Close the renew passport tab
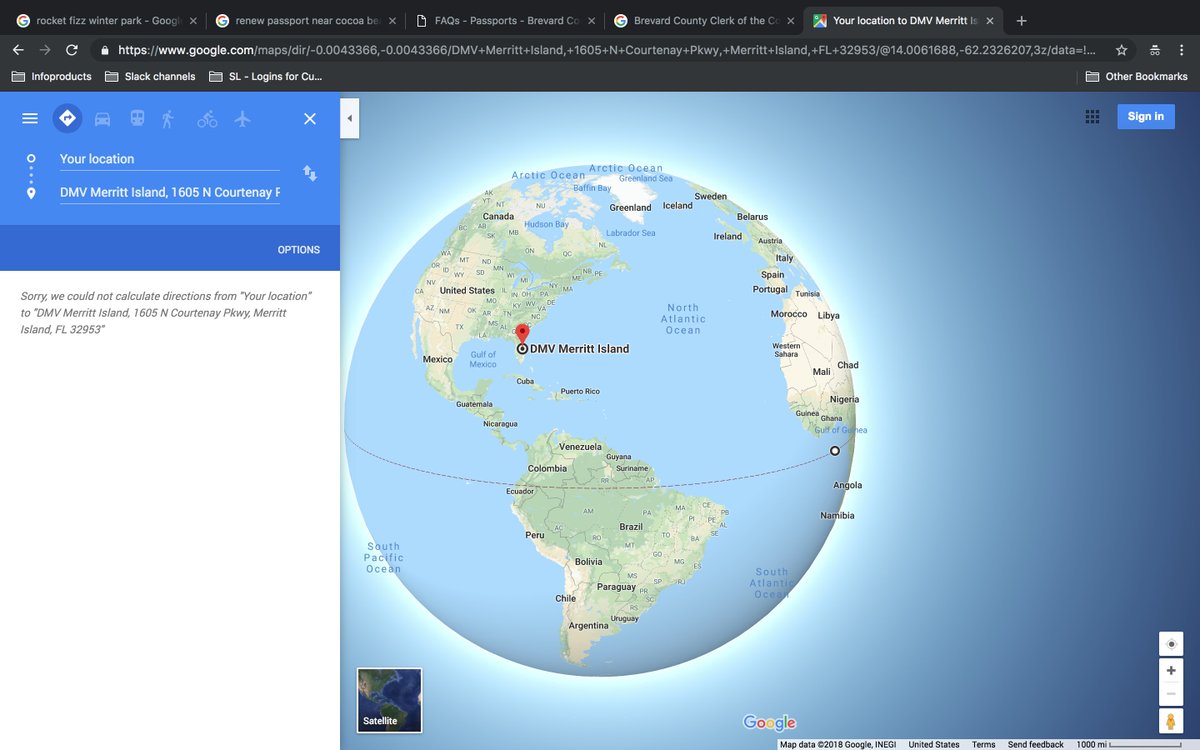The image size is (1200, 750). click(x=392, y=20)
